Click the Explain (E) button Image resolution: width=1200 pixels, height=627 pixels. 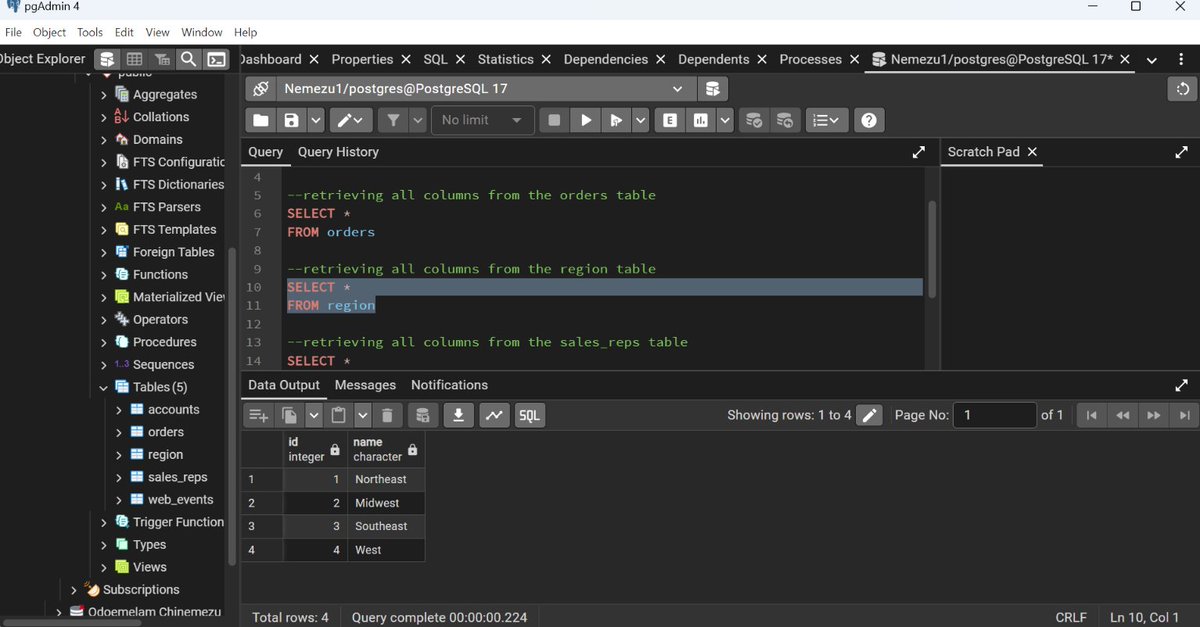click(x=670, y=120)
